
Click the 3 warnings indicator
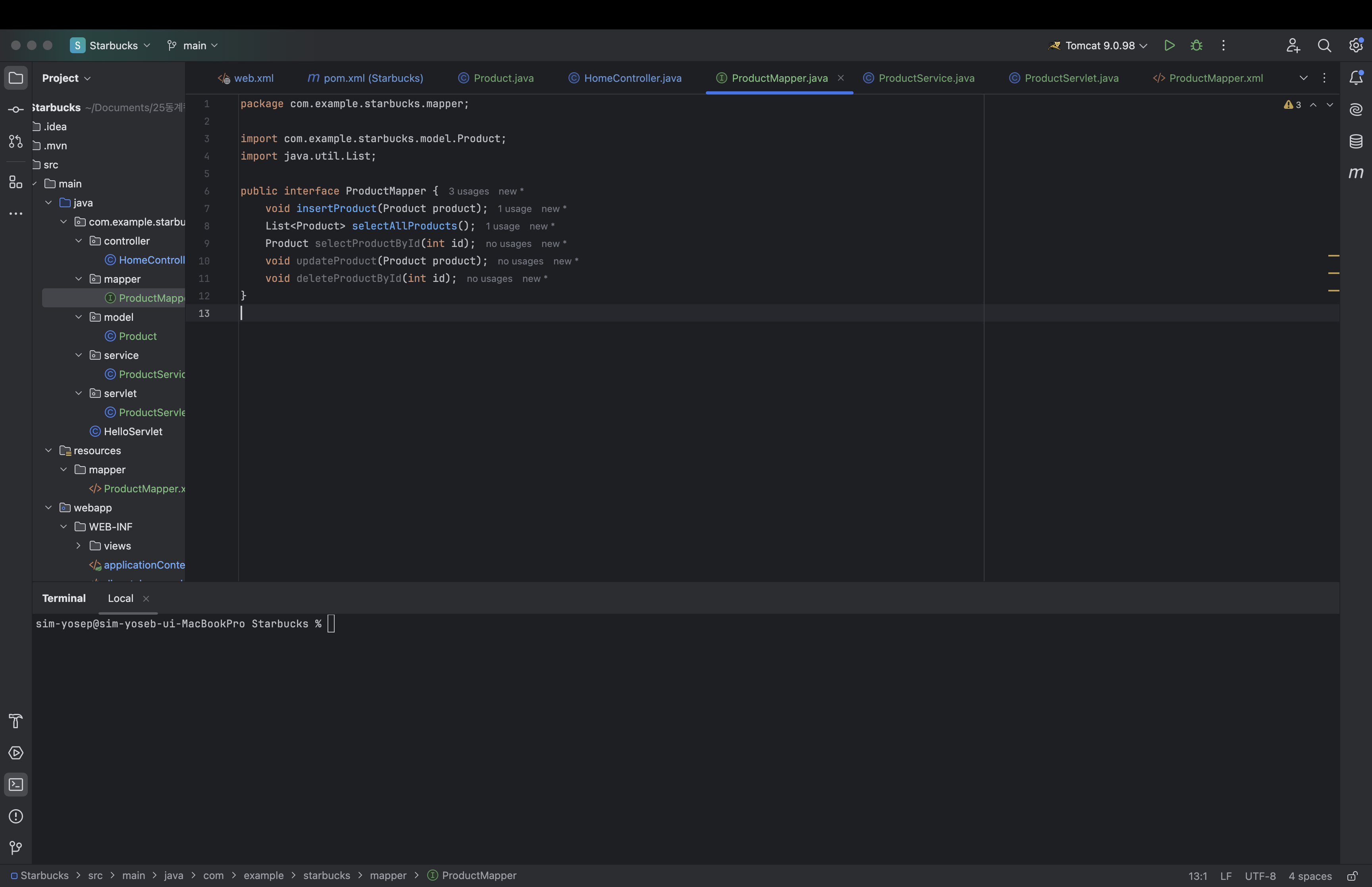click(x=1293, y=105)
